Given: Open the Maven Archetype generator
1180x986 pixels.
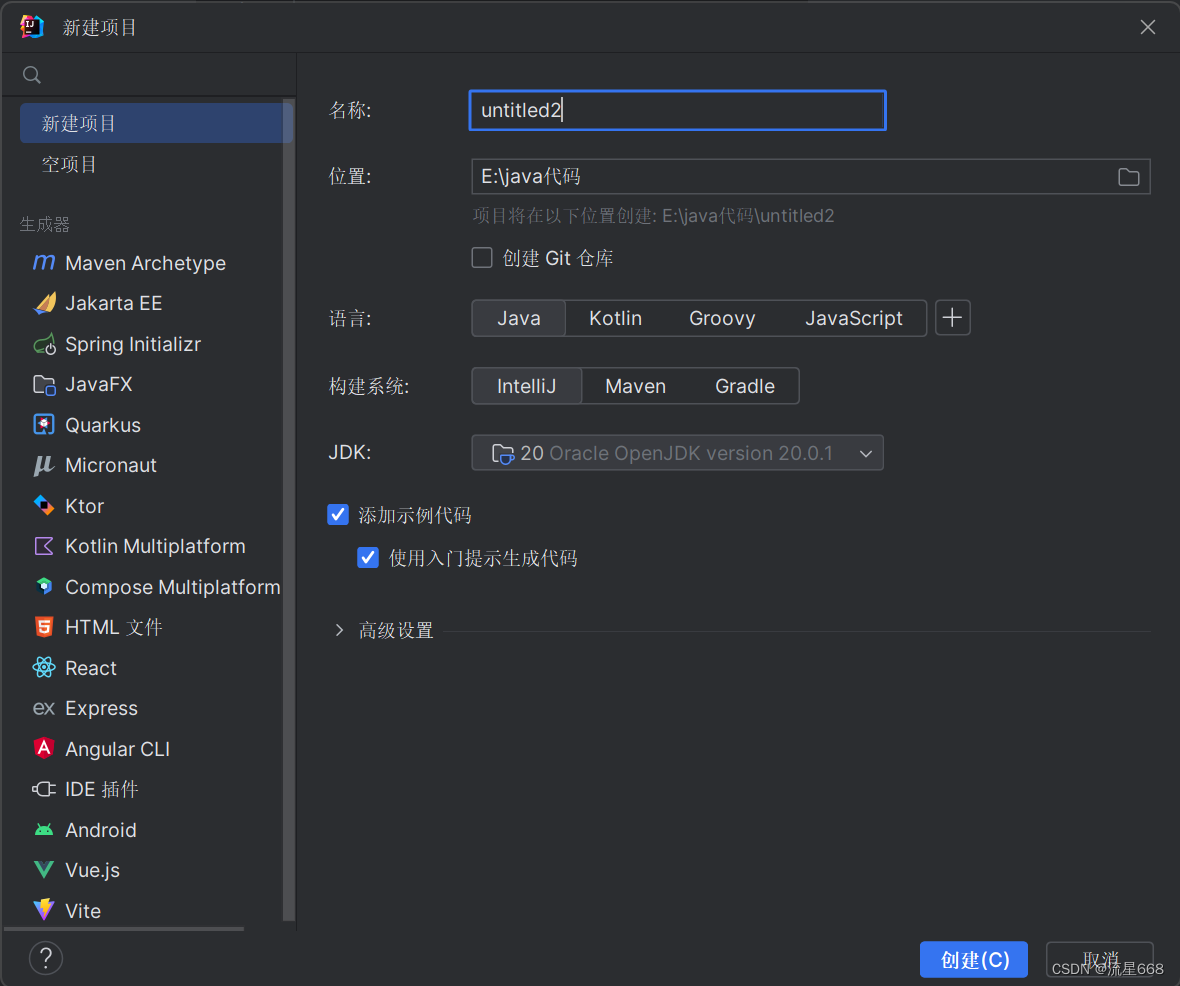Looking at the screenshot, I should tap(144, 263).
